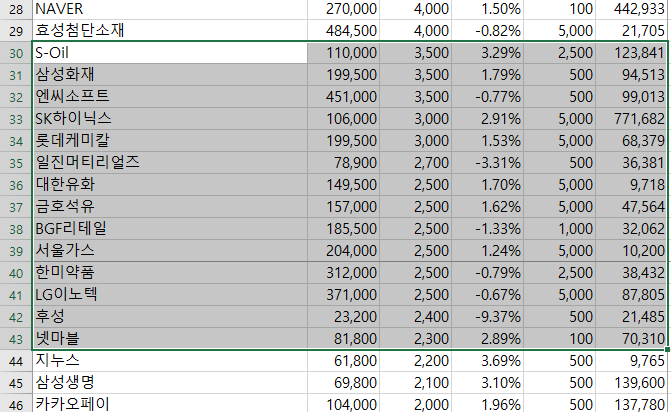Select the 대한유화 cell

click(170, 185)
